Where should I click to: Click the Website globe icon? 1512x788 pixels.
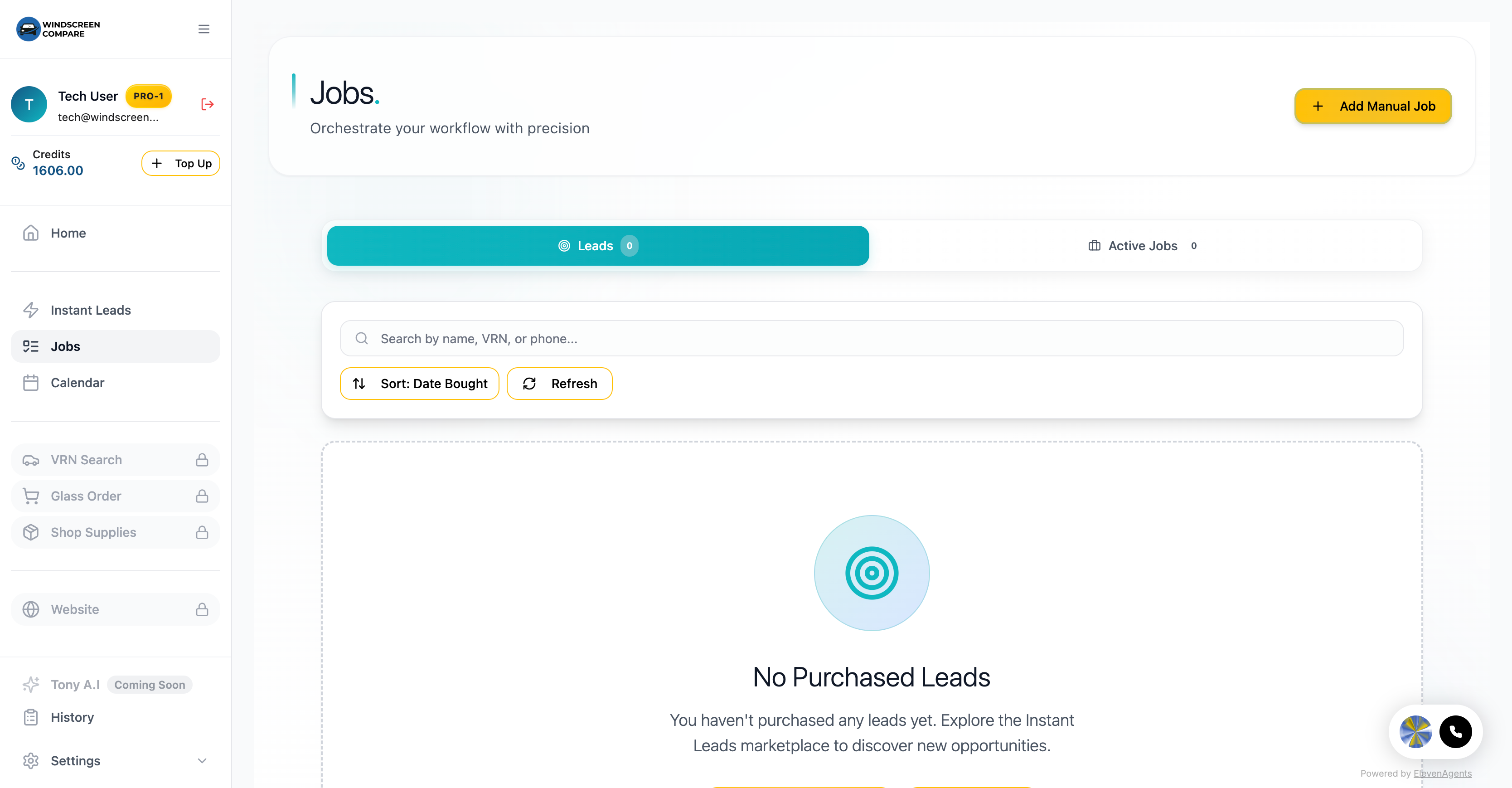pos(30,609)
